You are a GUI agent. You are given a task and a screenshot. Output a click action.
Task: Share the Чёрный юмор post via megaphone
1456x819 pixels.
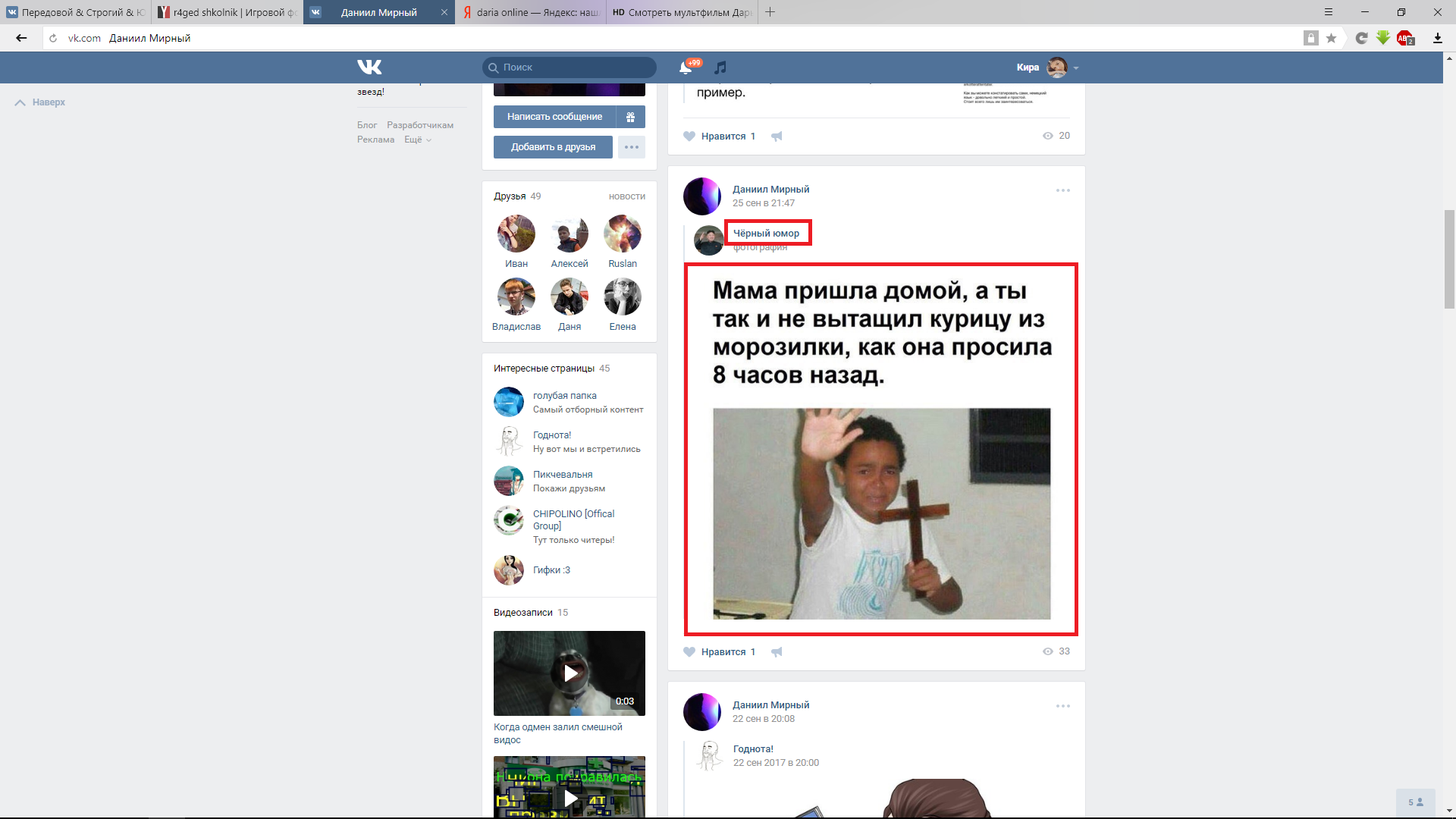pos(777,652)
